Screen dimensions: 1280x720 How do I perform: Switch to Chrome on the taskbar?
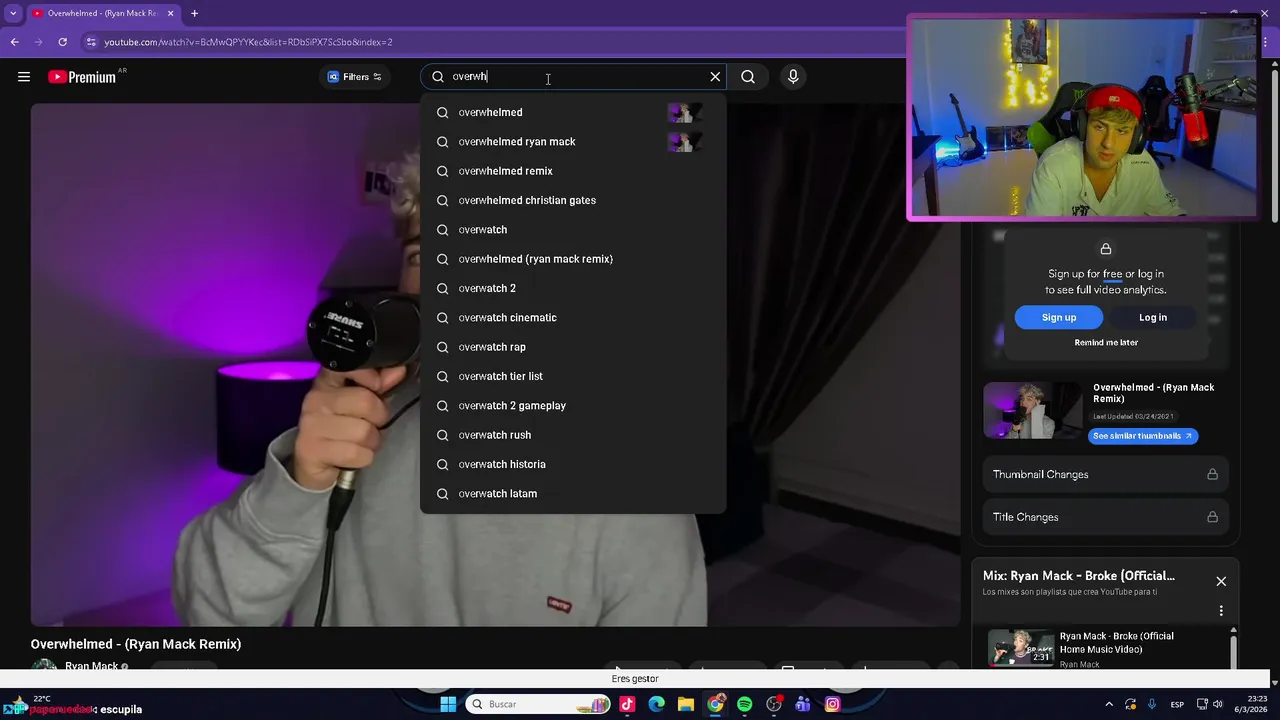(715, 704)
